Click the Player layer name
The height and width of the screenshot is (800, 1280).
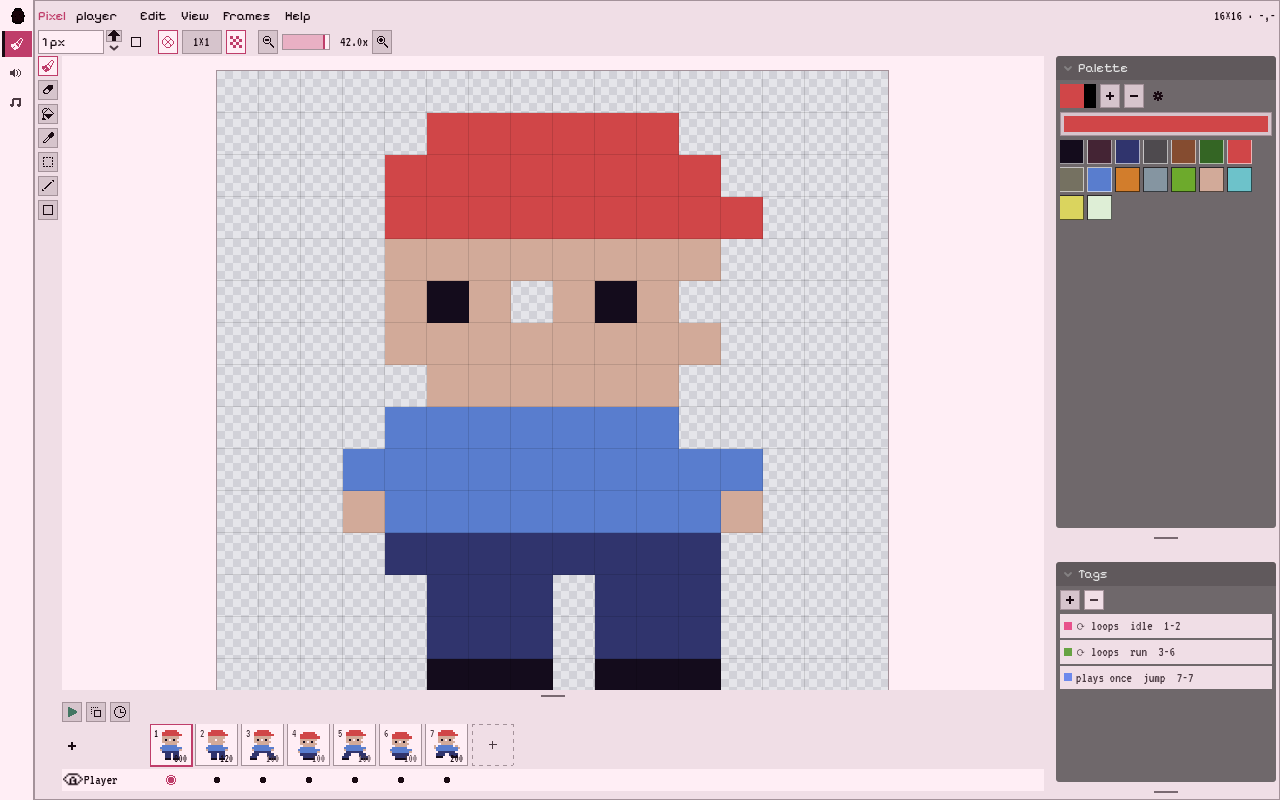100,780
